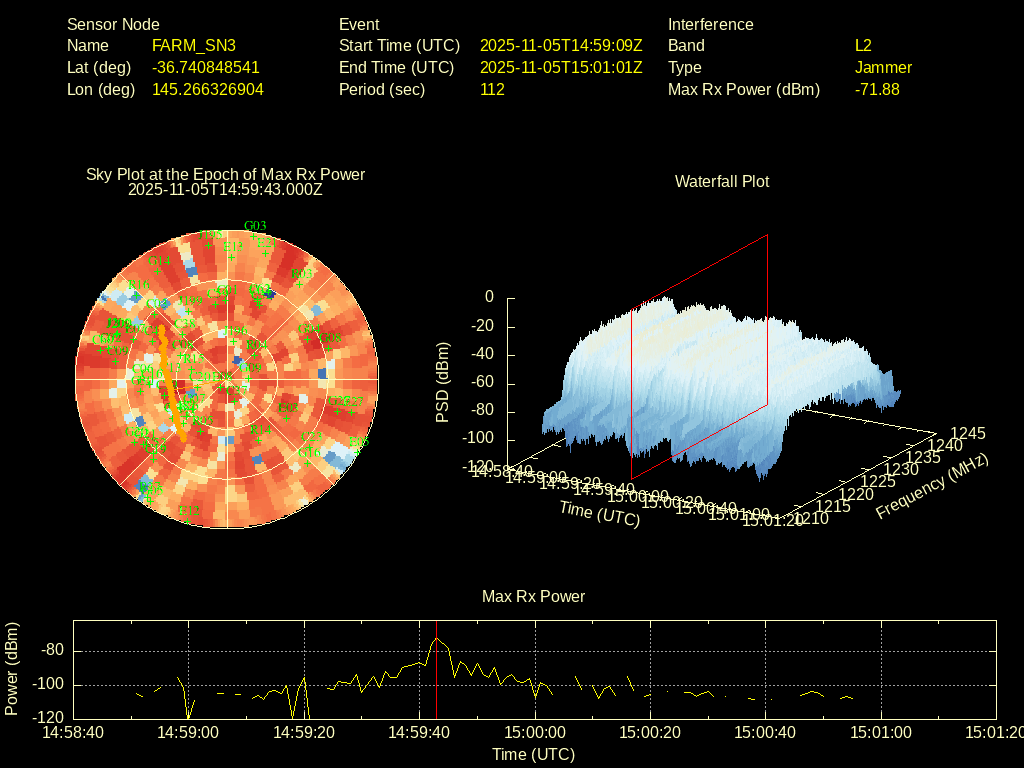Click the event Start Time value
This screenshot has height=768, width=1024.
(x=560, y=45)
